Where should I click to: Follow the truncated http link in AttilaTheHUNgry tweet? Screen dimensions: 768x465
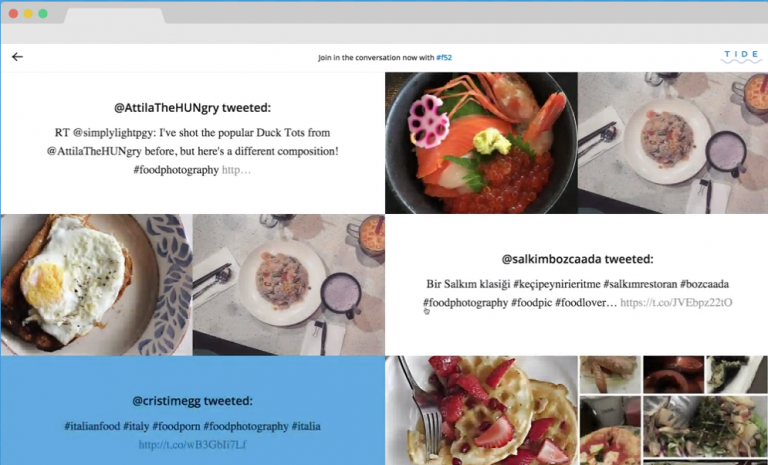click(x=236, y=170)
